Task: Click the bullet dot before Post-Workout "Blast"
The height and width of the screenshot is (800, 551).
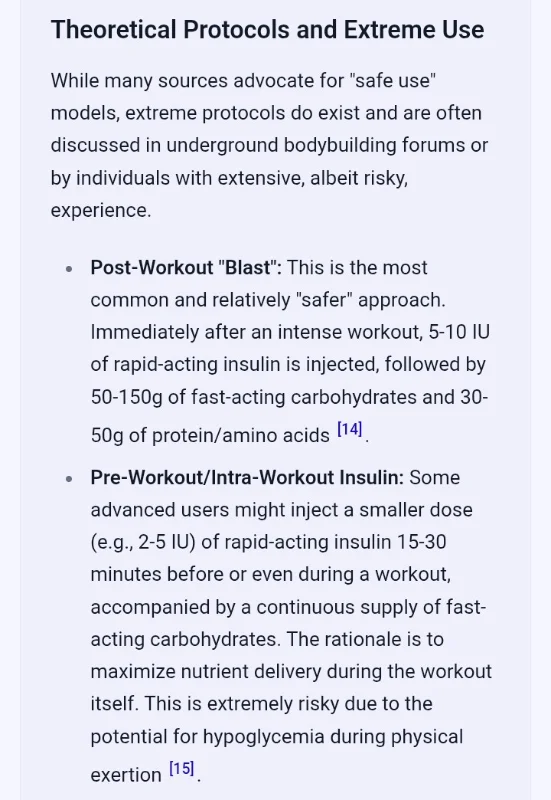Action: 69,269
